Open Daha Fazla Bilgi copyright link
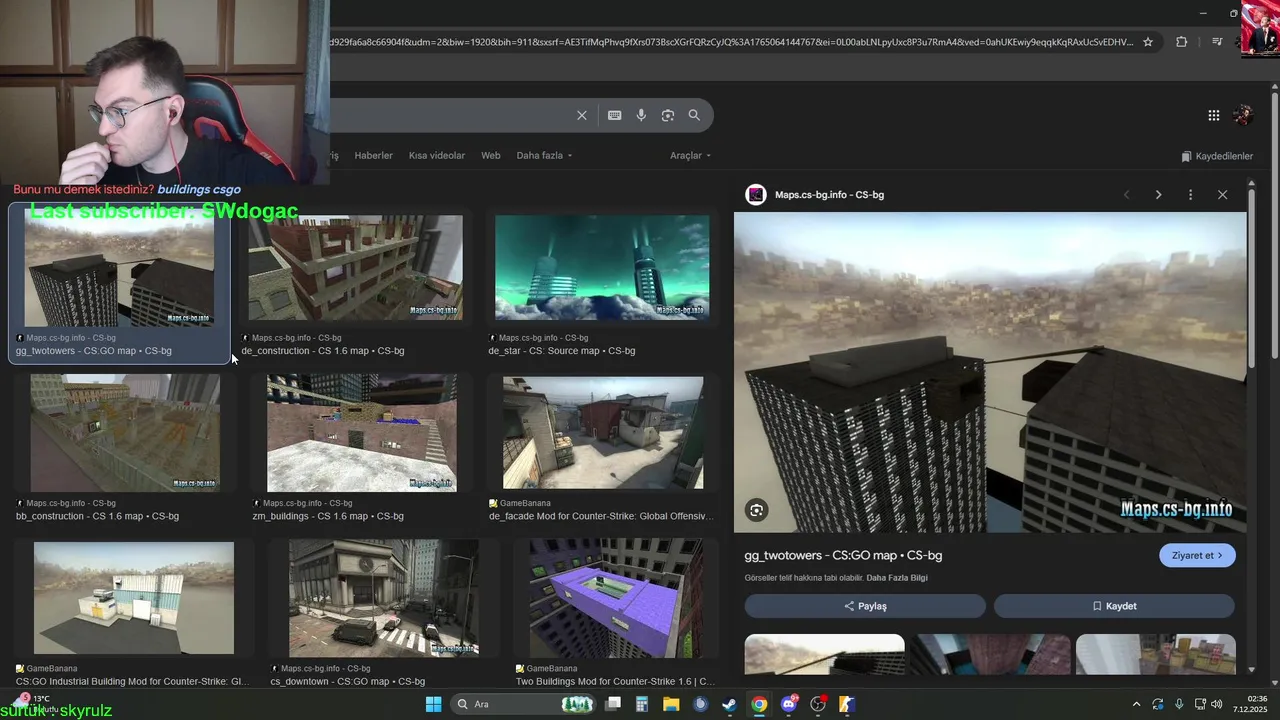Image resolution: width=1280 pixels, height=720 pixels. [x=897, y=578]
